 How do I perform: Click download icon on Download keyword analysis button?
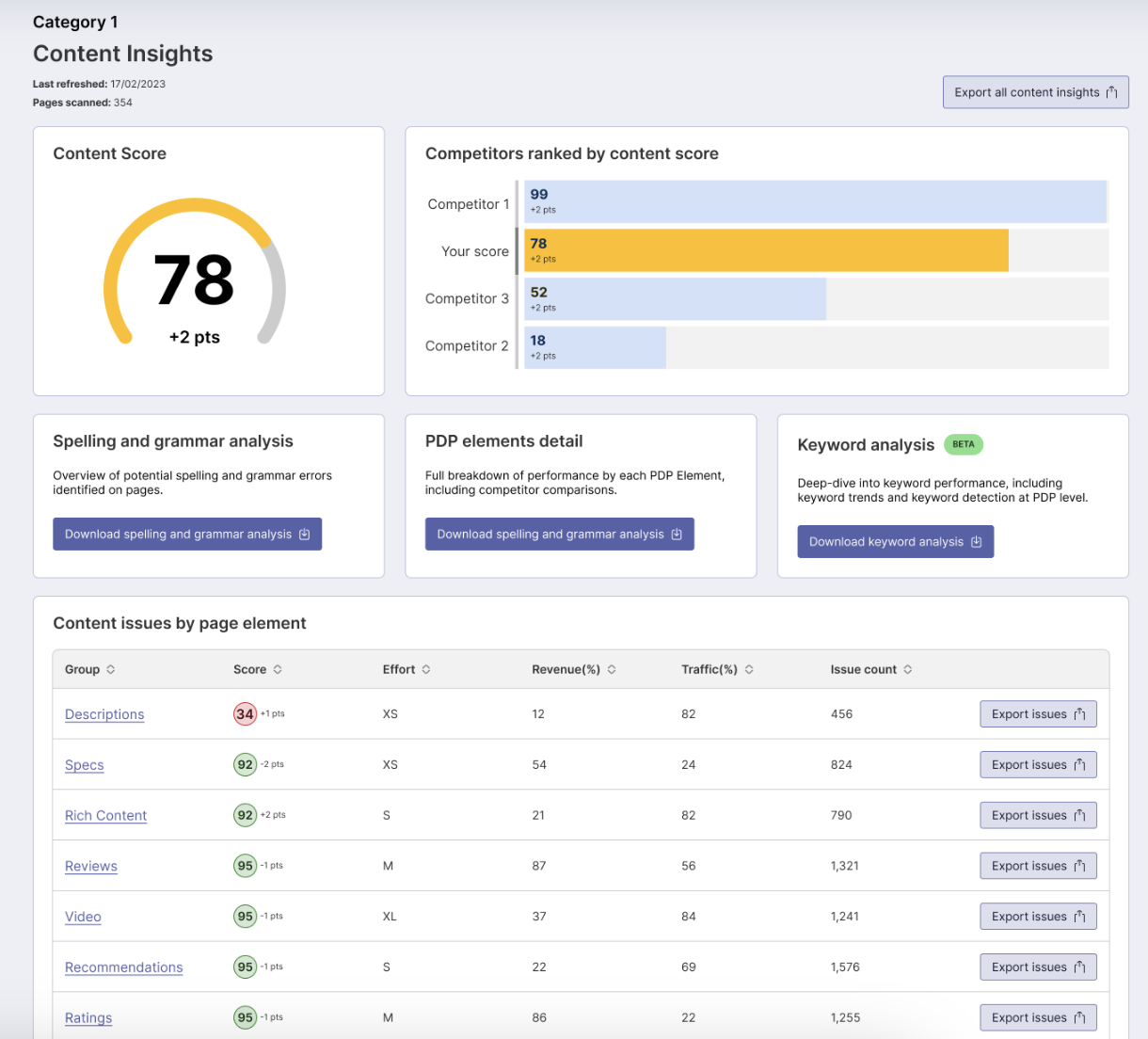[976, 542]
